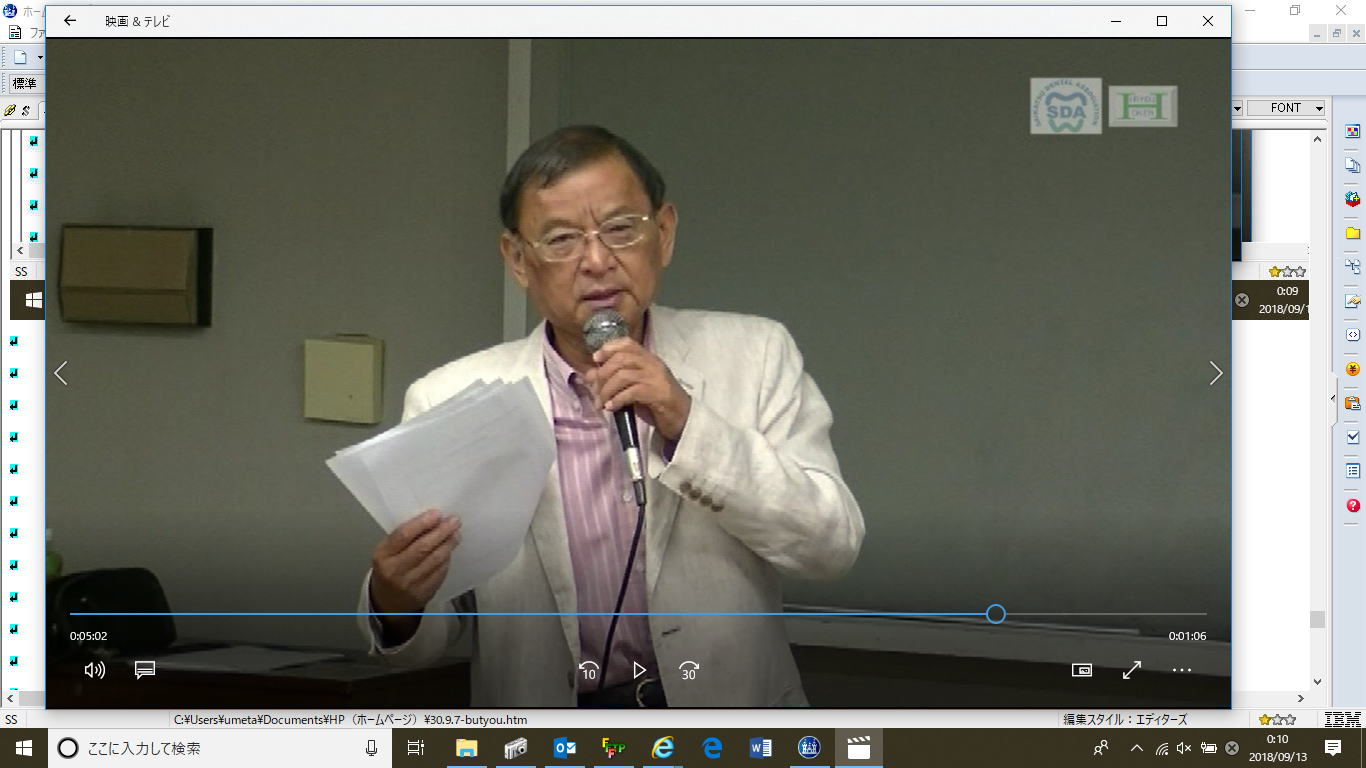Click the video seek bar handle
The image size is (1366, 768).
[995, 614]
